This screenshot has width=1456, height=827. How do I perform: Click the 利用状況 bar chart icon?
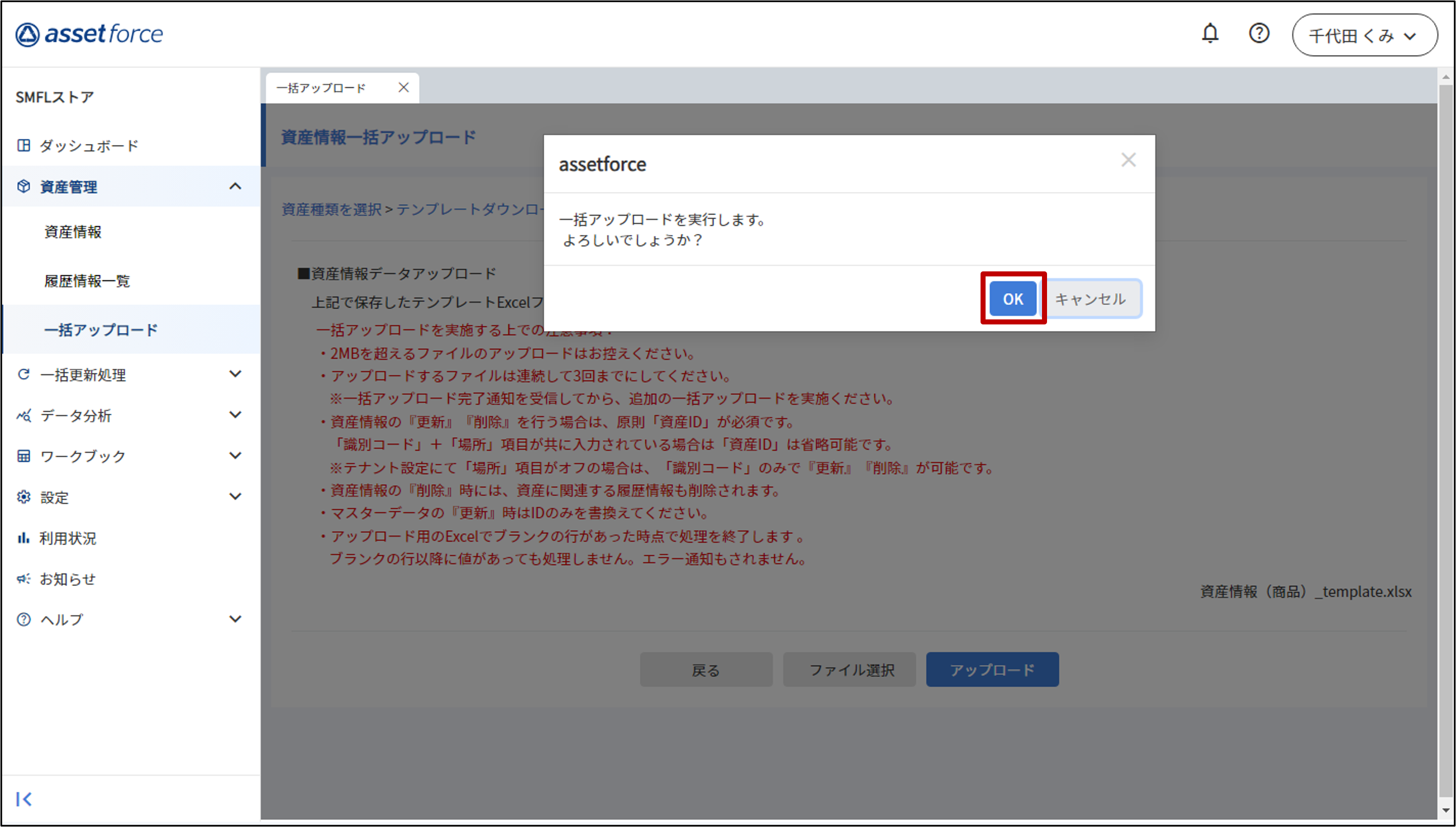[23, 537]
